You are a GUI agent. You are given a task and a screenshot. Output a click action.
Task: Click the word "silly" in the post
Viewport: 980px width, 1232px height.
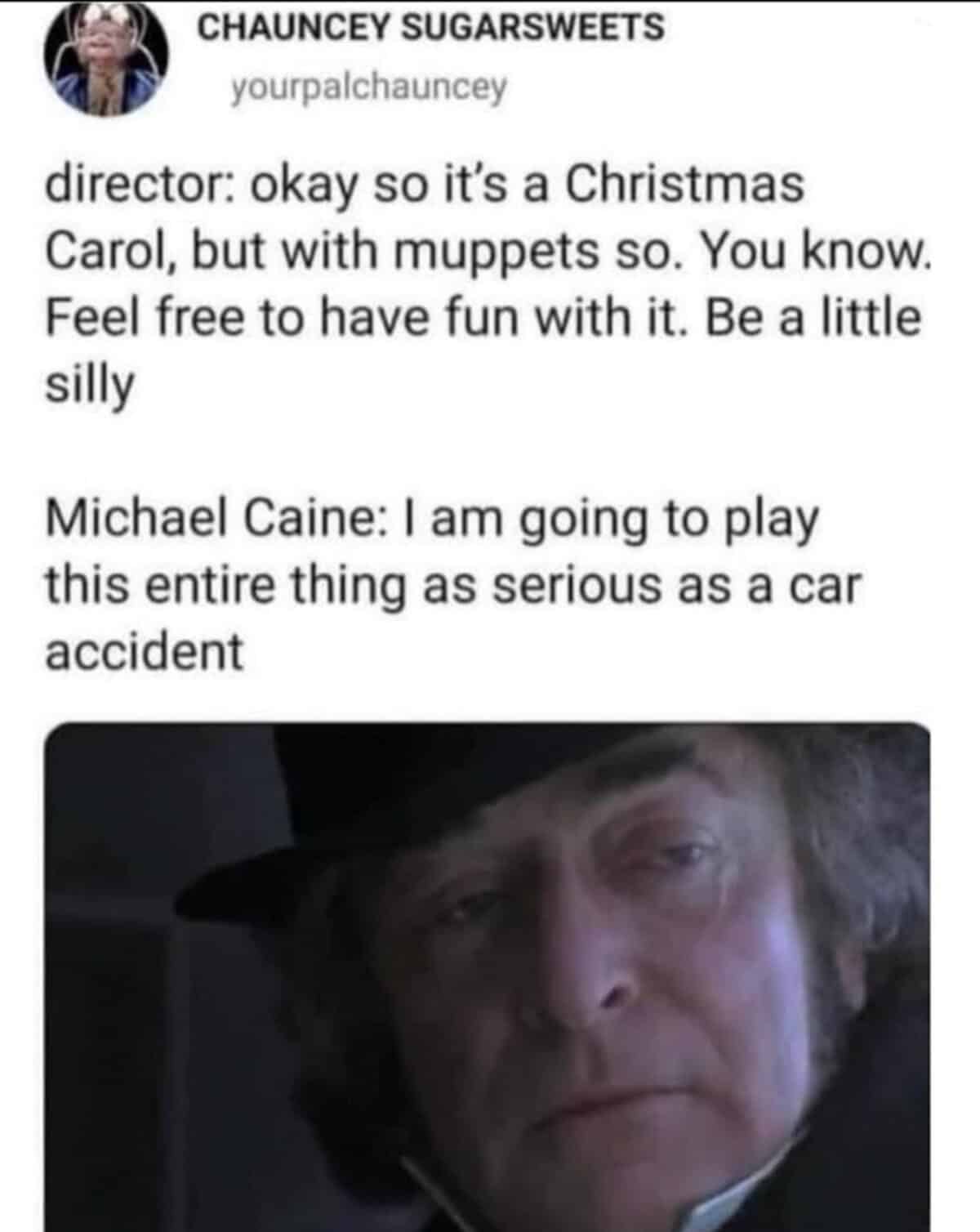[89, 386]
